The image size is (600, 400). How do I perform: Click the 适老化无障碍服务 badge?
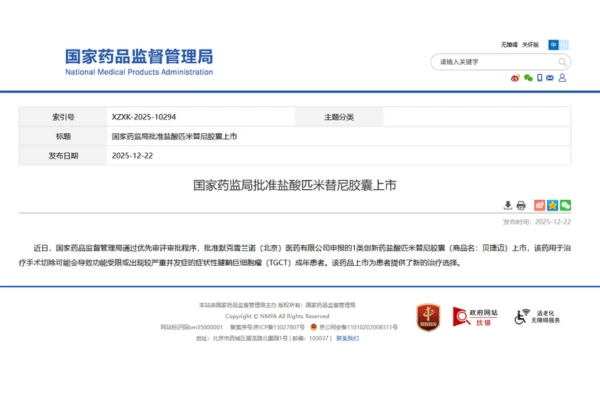pos(538,318)
